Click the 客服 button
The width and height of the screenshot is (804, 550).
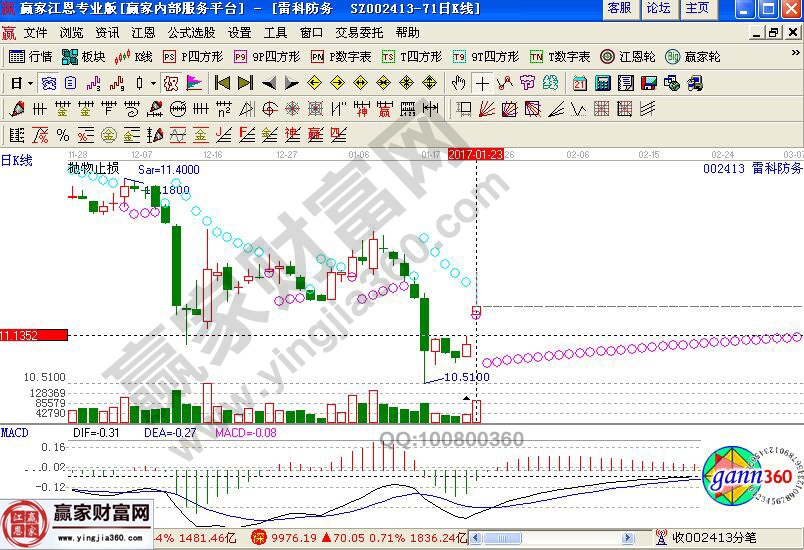pyautogui.click(x=619, y=8)
